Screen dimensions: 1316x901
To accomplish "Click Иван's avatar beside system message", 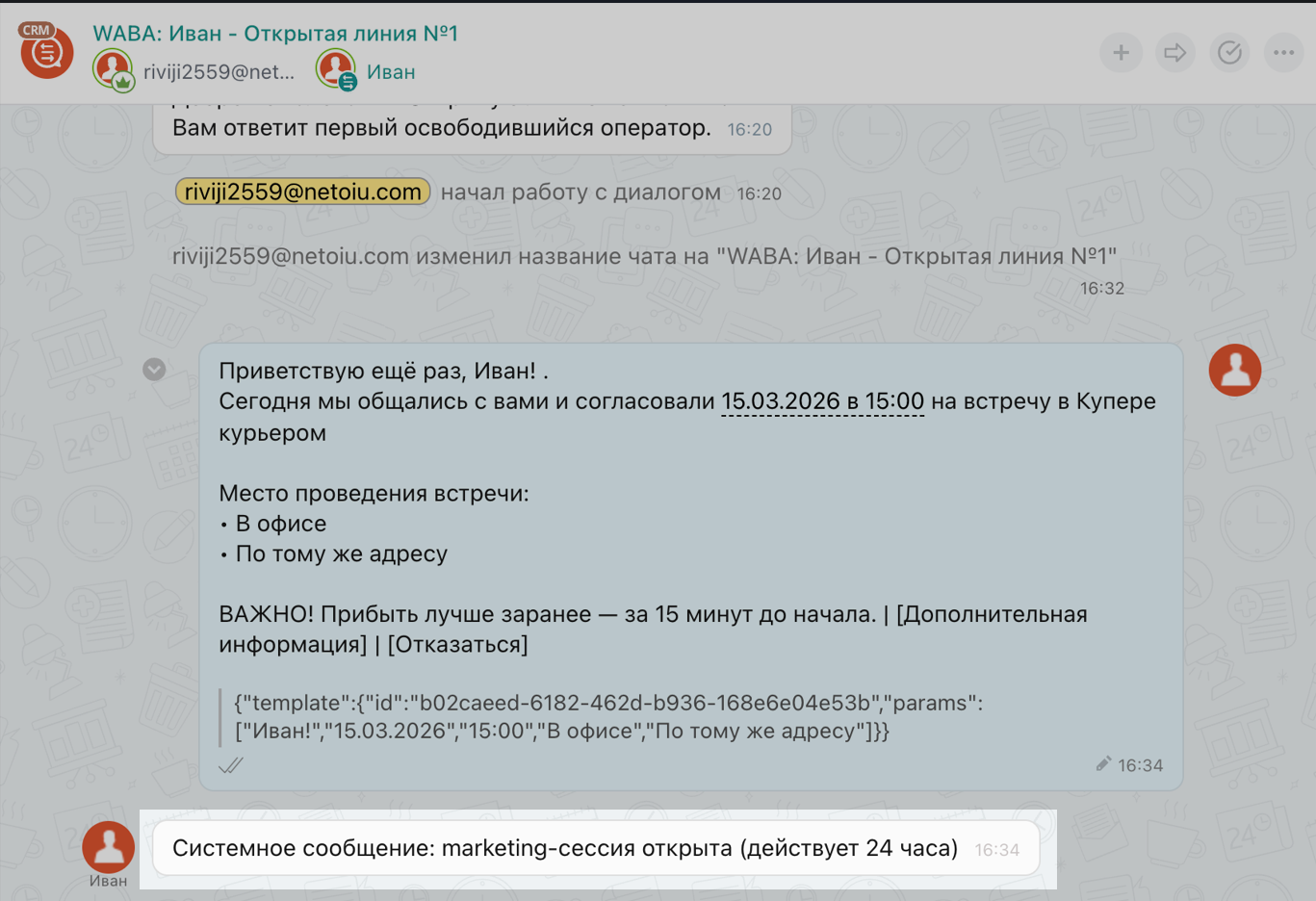I will coord(108,846).
